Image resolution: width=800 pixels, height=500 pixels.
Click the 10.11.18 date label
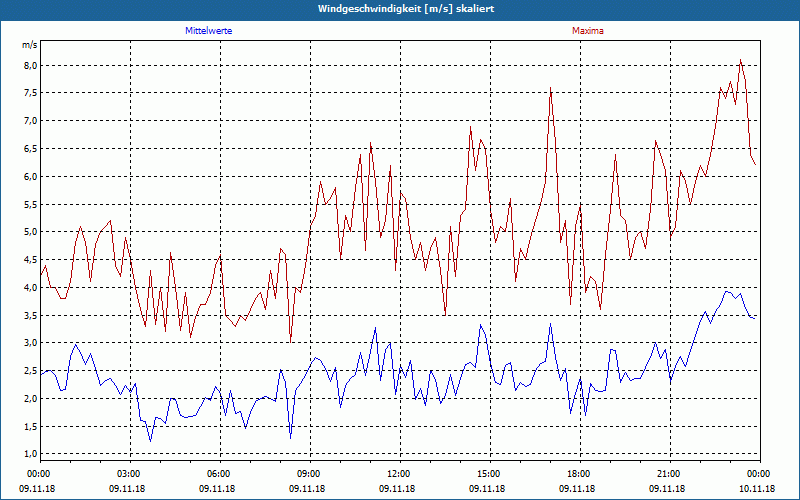tap(757, 489)
